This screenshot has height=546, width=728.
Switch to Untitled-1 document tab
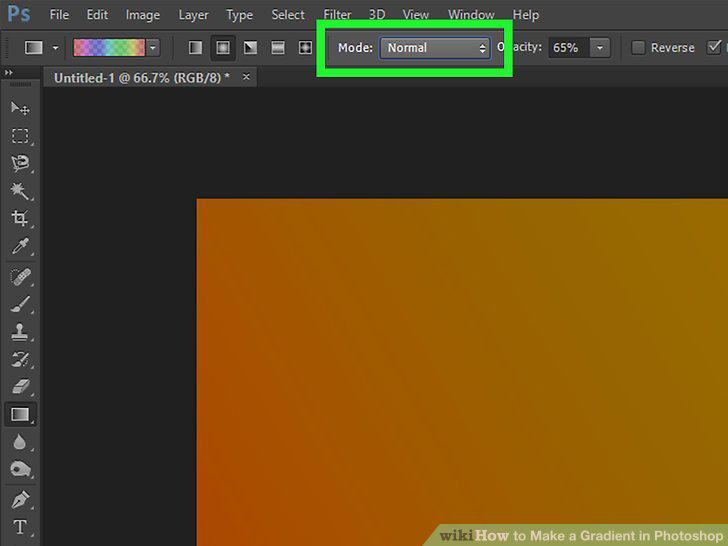[x=142, y=78]
